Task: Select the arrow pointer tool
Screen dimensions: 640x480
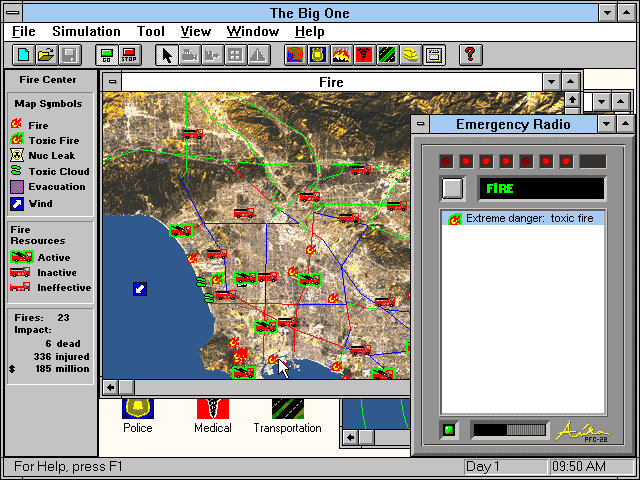Action: point(167,55)
